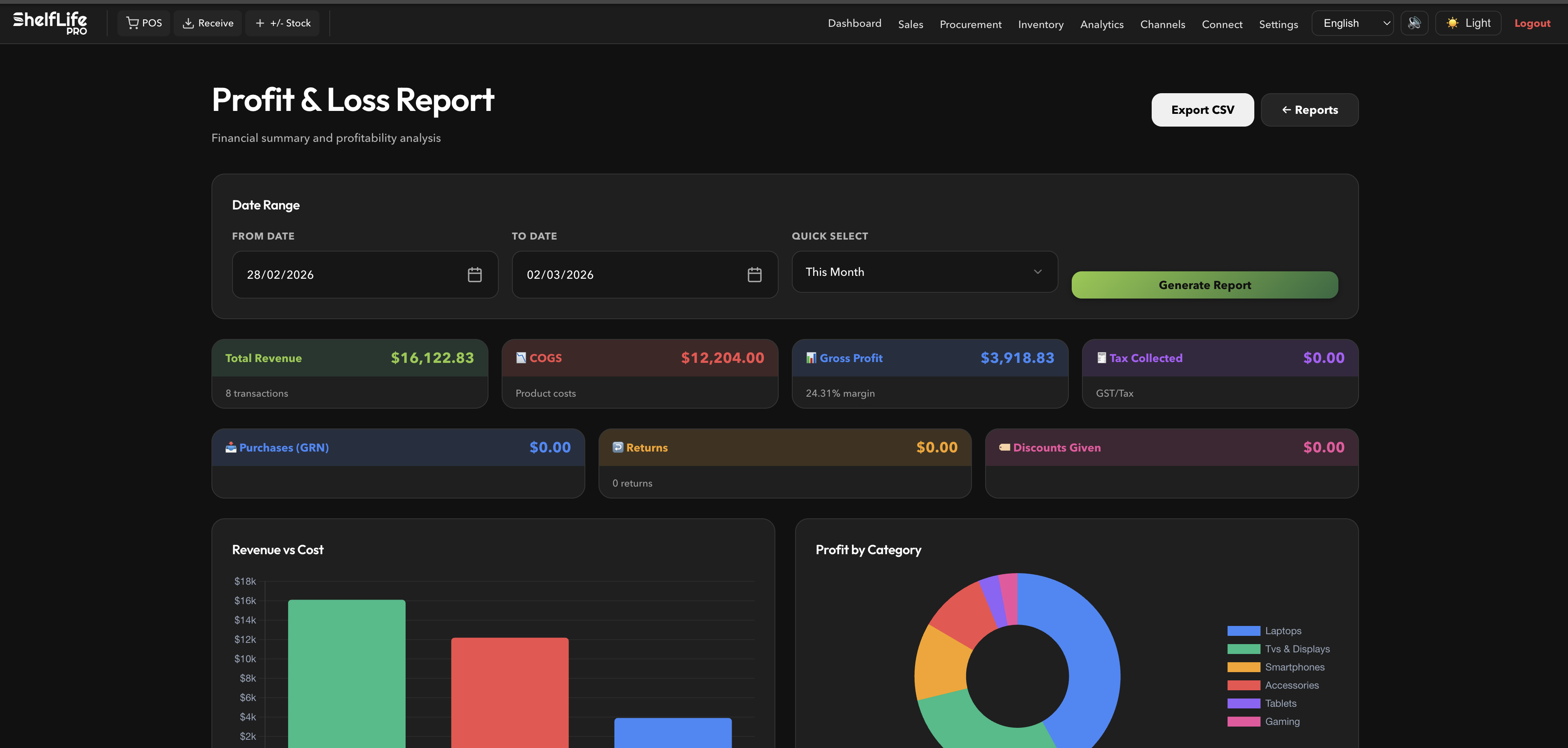Select the Laptops legend color swatch
The height and width of the screenshot is (748, 1568).
[x=1244, y=630]
